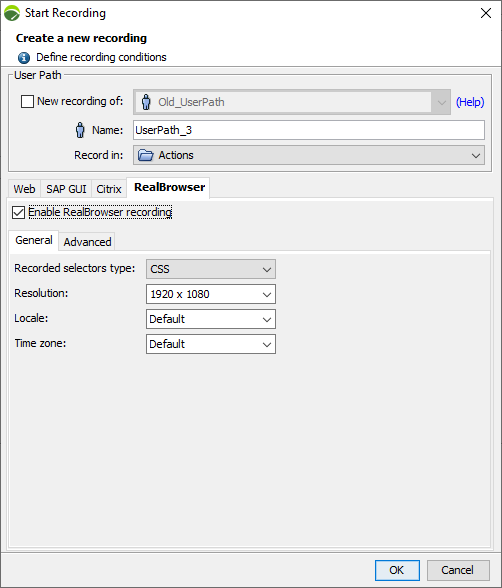Open the Time zone dropdown
The image size is (502, 588).
(x=211, y=344)
